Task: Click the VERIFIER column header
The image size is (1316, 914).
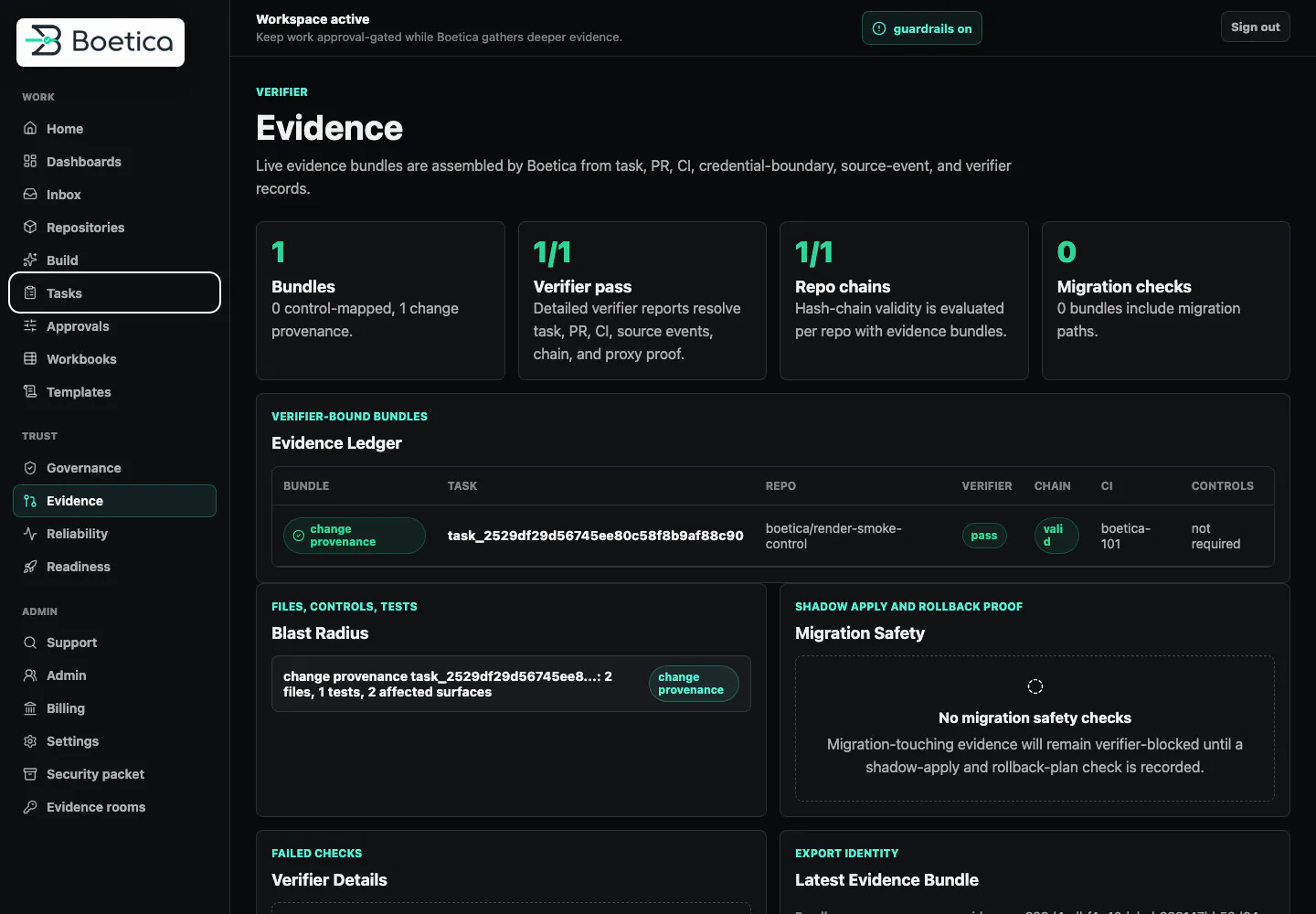Action: 987,486
